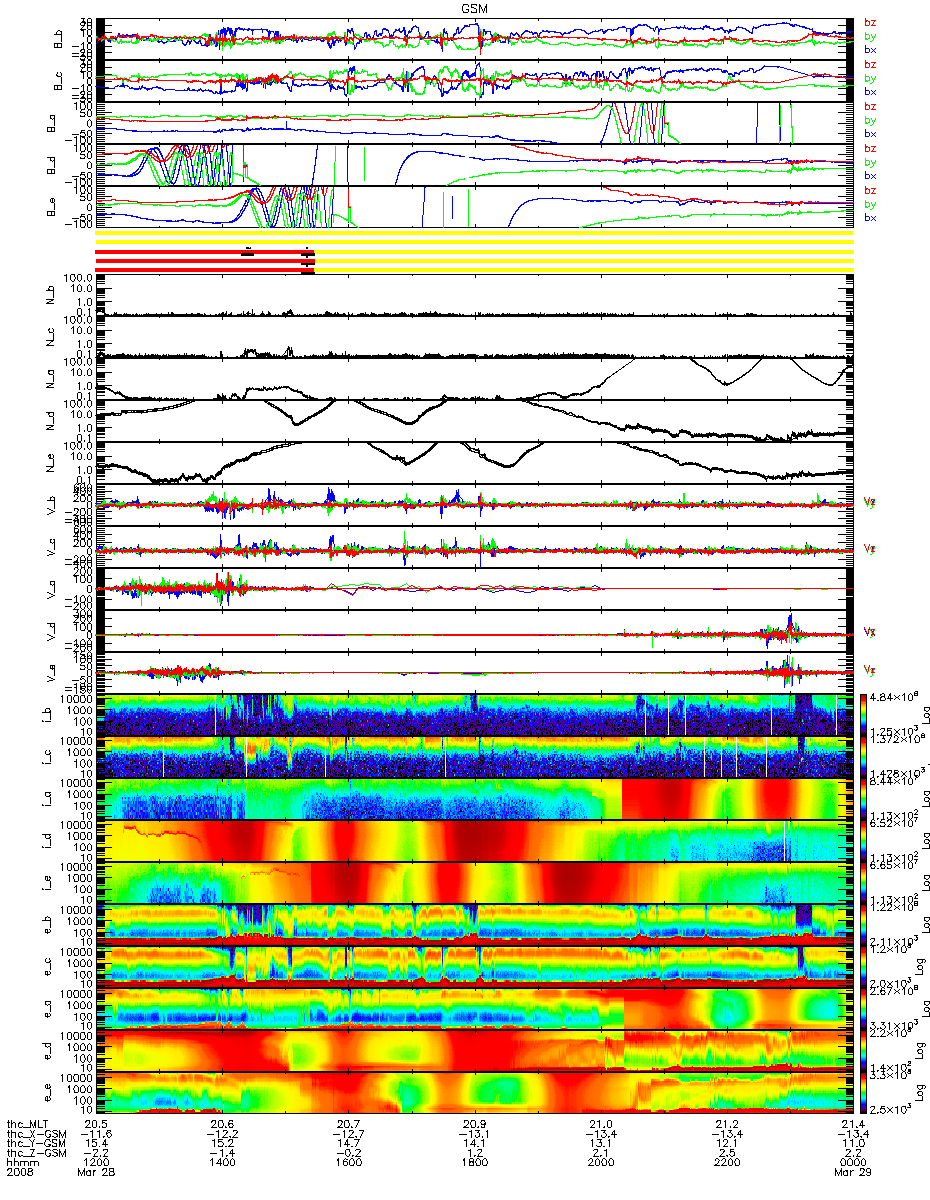
Task: Click the i_b ion spectrogram
Action: pos(475,715)
